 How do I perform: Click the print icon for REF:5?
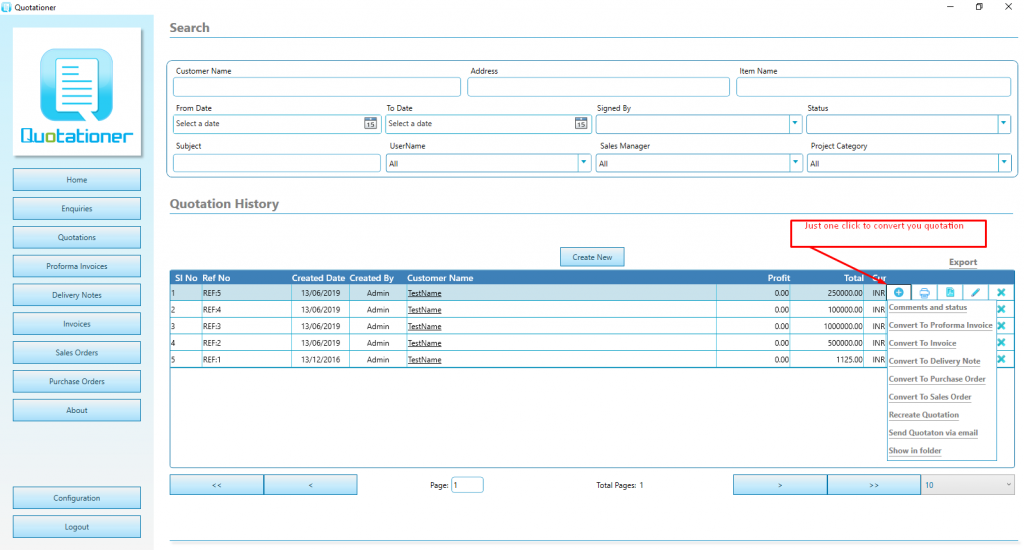tap(924, 293)
